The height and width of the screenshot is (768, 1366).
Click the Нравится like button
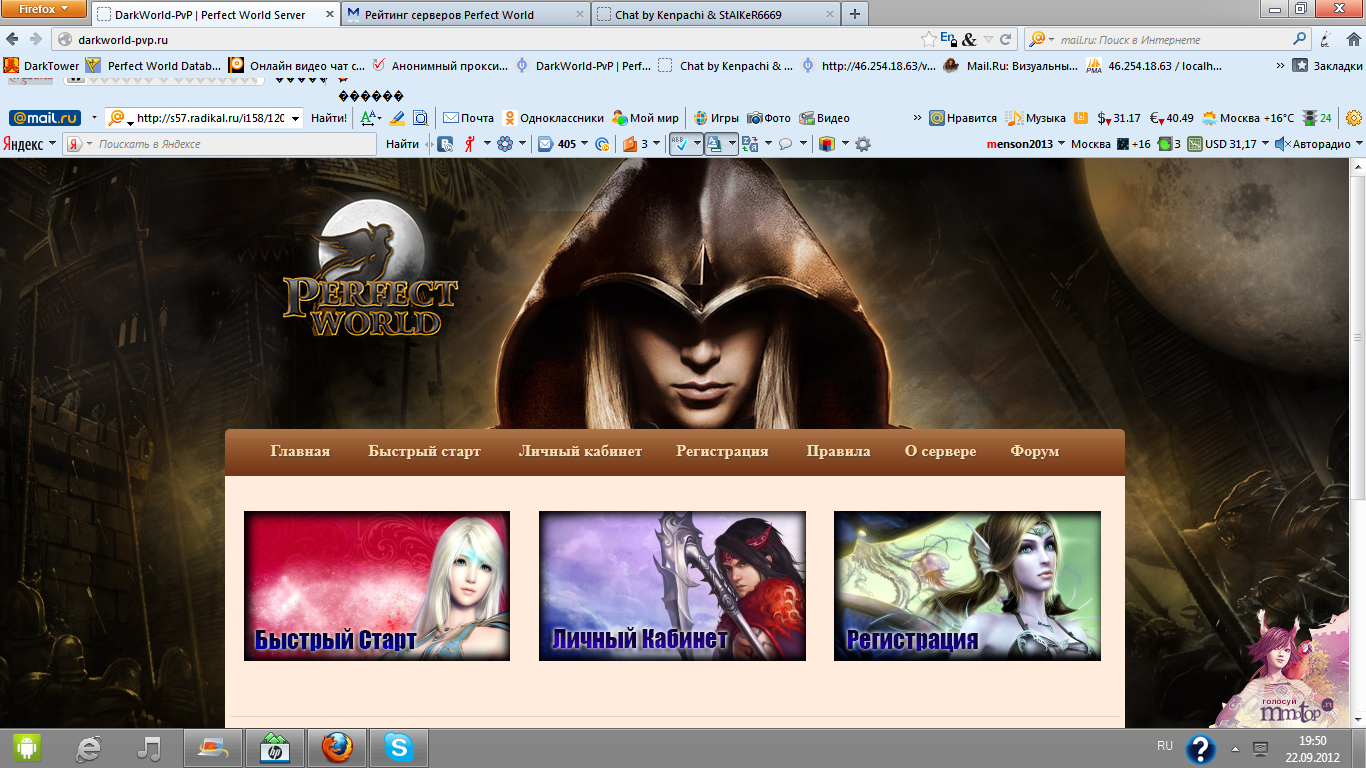pyautogui.click(x=962, y=118)
